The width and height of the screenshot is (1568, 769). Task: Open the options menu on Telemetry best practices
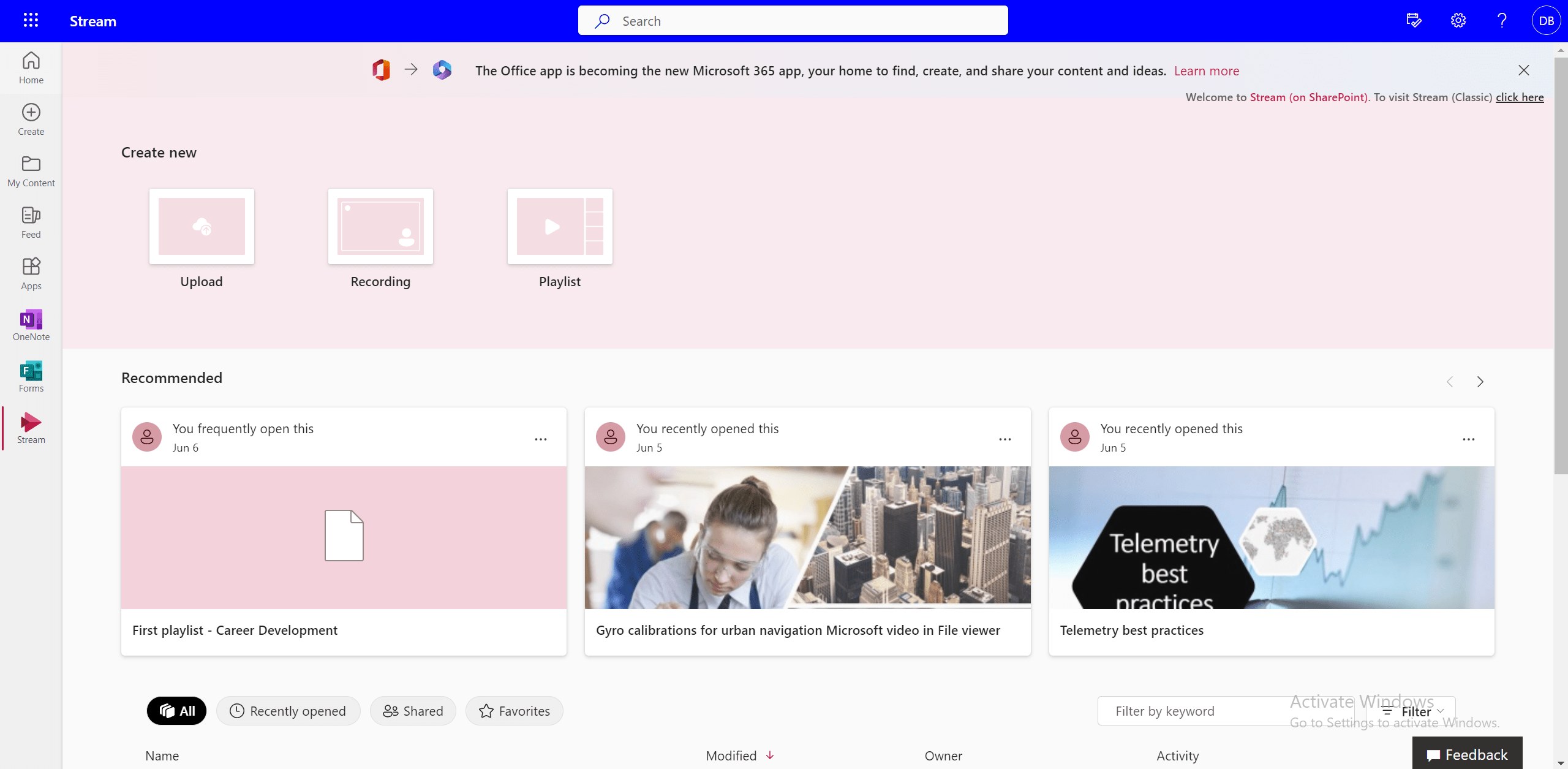(1468, 439)
